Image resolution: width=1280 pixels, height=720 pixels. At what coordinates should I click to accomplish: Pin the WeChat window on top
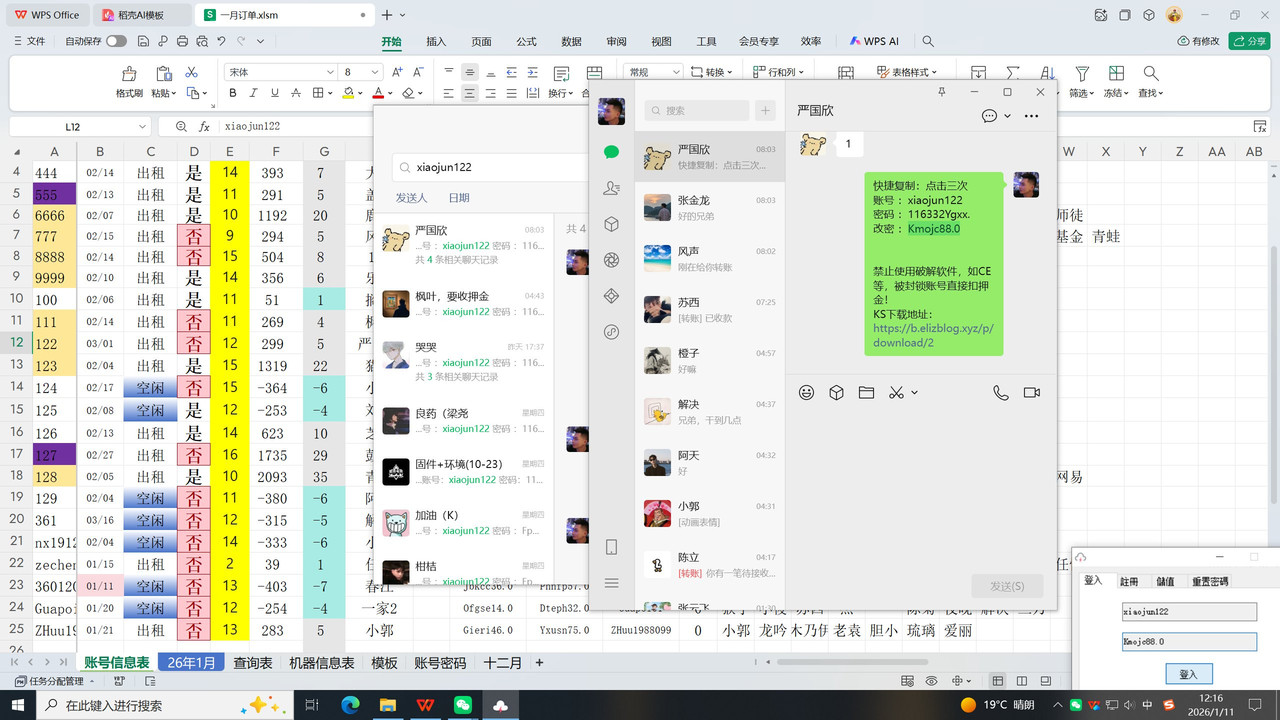point(942,92)
